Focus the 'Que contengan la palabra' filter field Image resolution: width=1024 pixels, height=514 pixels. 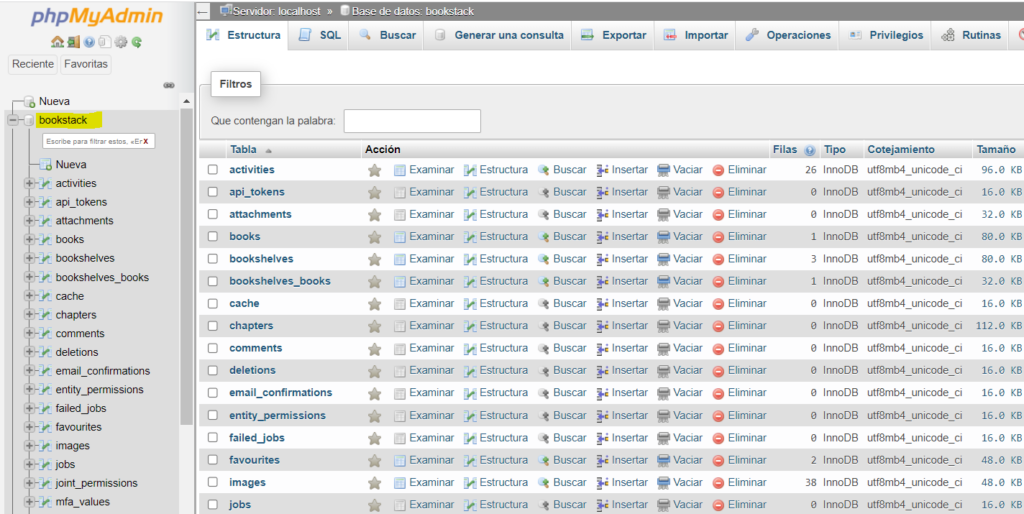[x=412, y=121]
